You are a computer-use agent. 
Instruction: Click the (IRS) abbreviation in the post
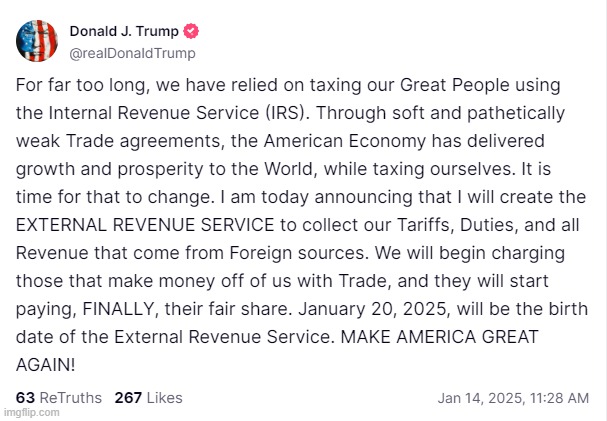coord(288,113)
